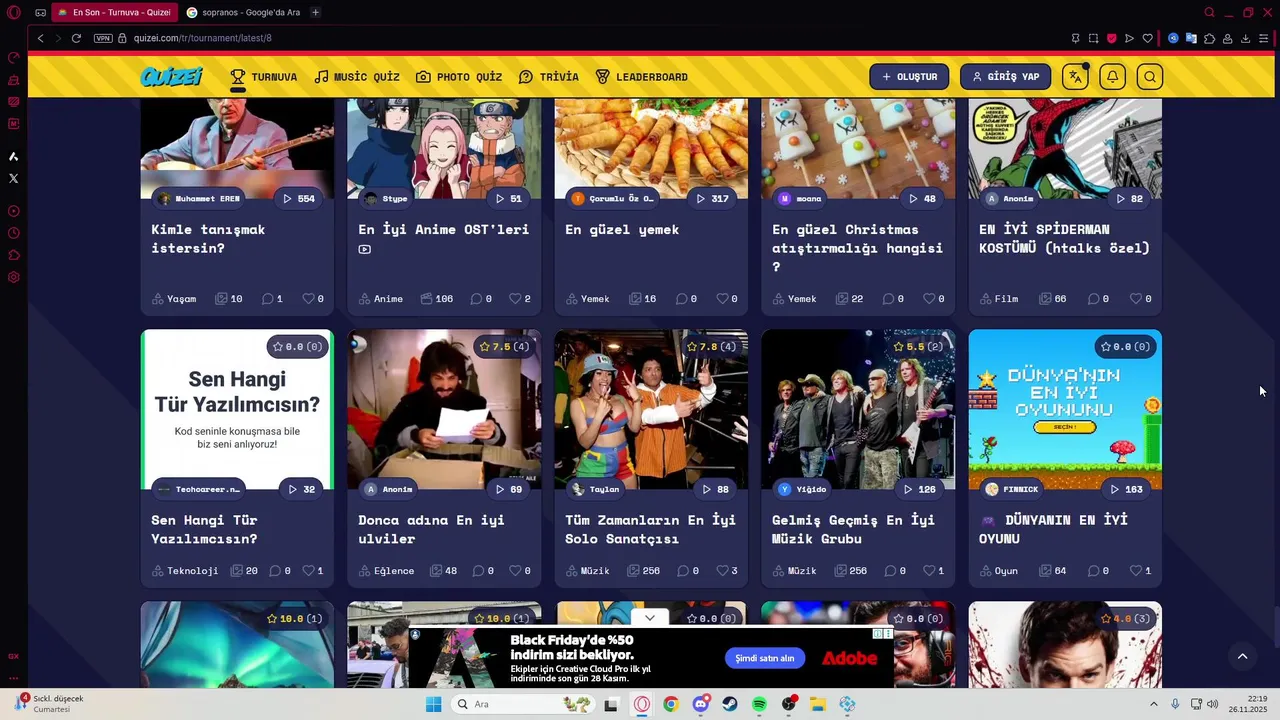Go back in the browser
This screenshot has width=1280, height=720.
40,38
